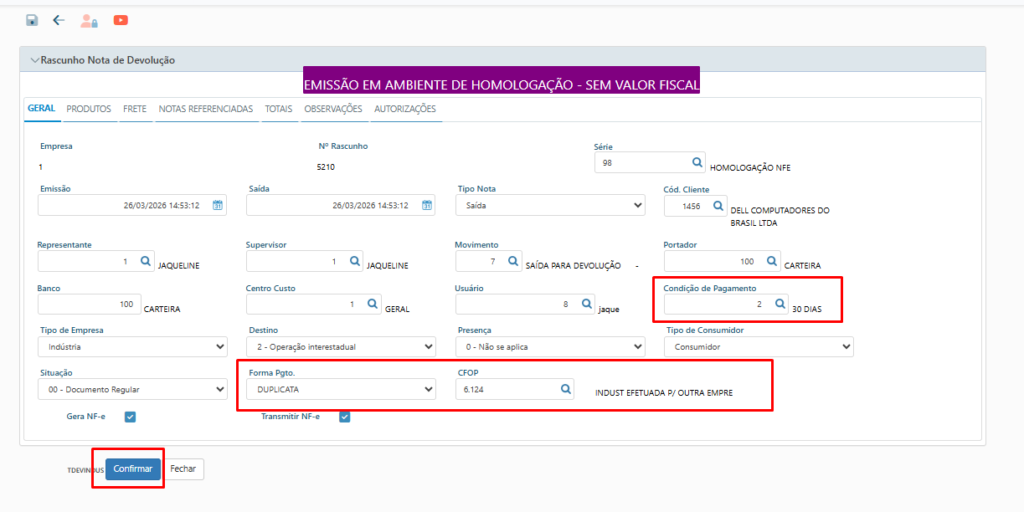Switch to the PRODUTOS tab
Viewport: 1024px width, 512px height.
[x=89, y=108]
